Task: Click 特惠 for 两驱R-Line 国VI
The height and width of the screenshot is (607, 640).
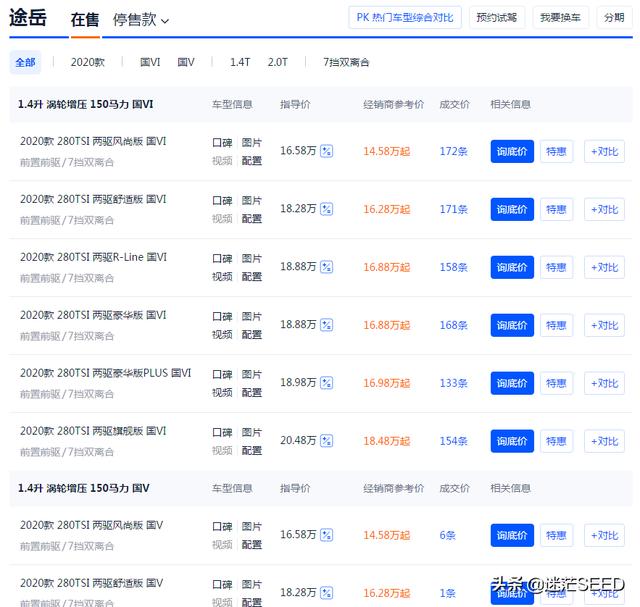Action: [556, 267]
